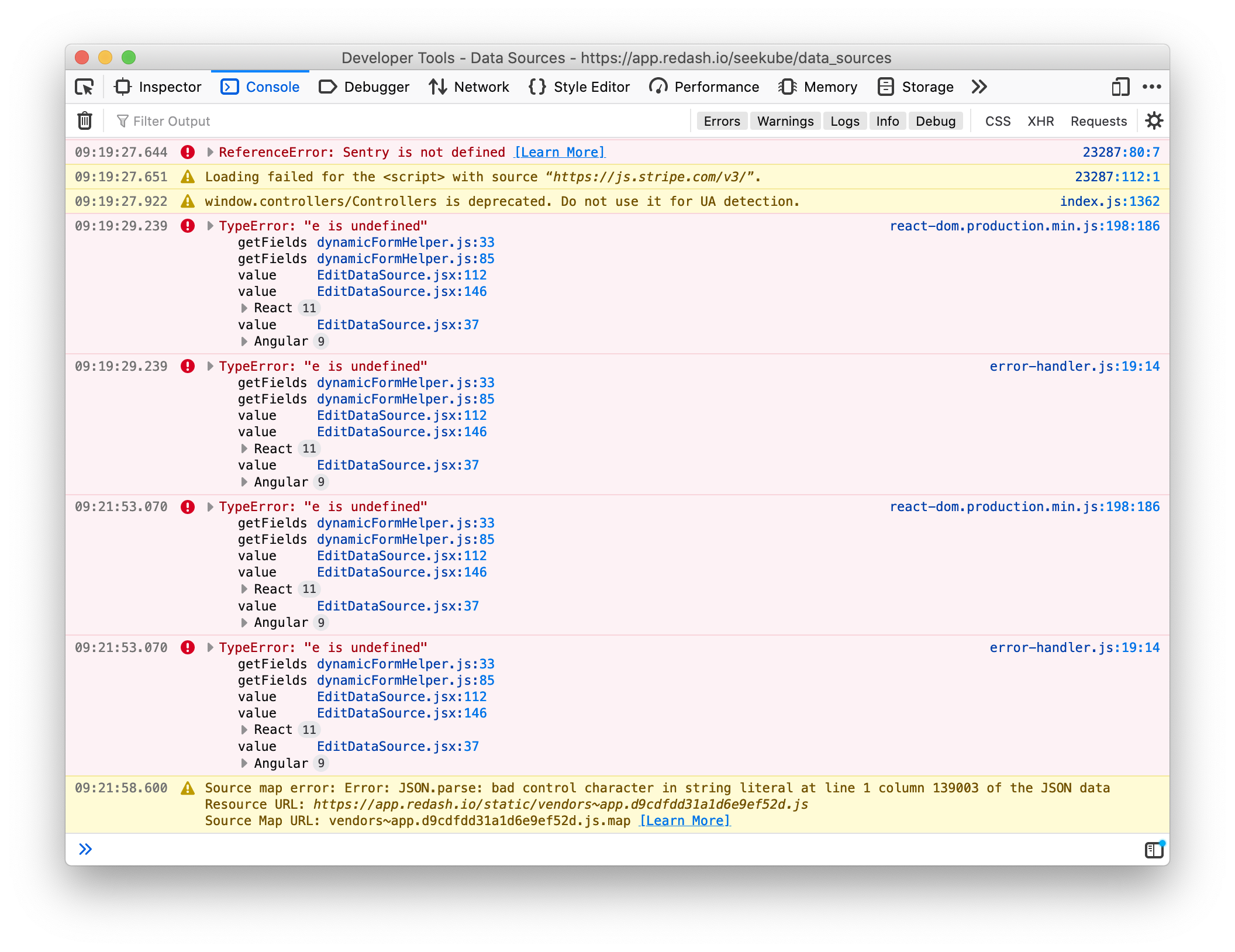Toggle the Errors filter
Screen dimensions: 1235x952
point(722,121)
